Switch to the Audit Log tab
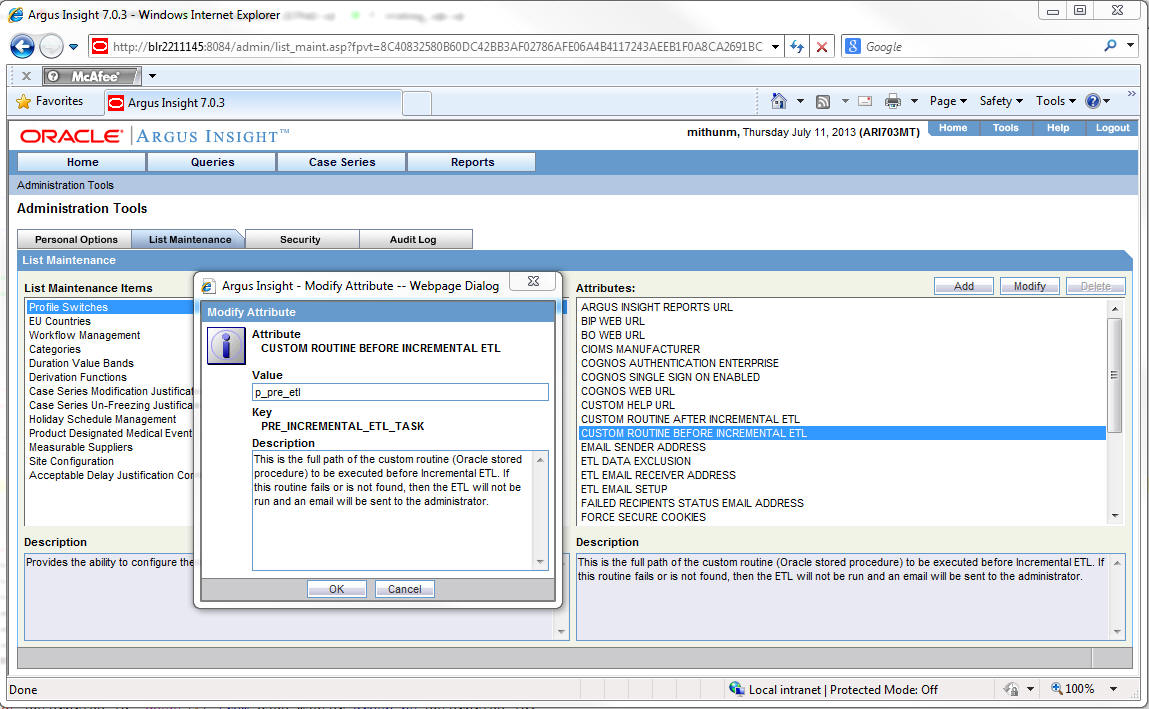The width and height of the screenshot is (1149, 709). point(414,240)
